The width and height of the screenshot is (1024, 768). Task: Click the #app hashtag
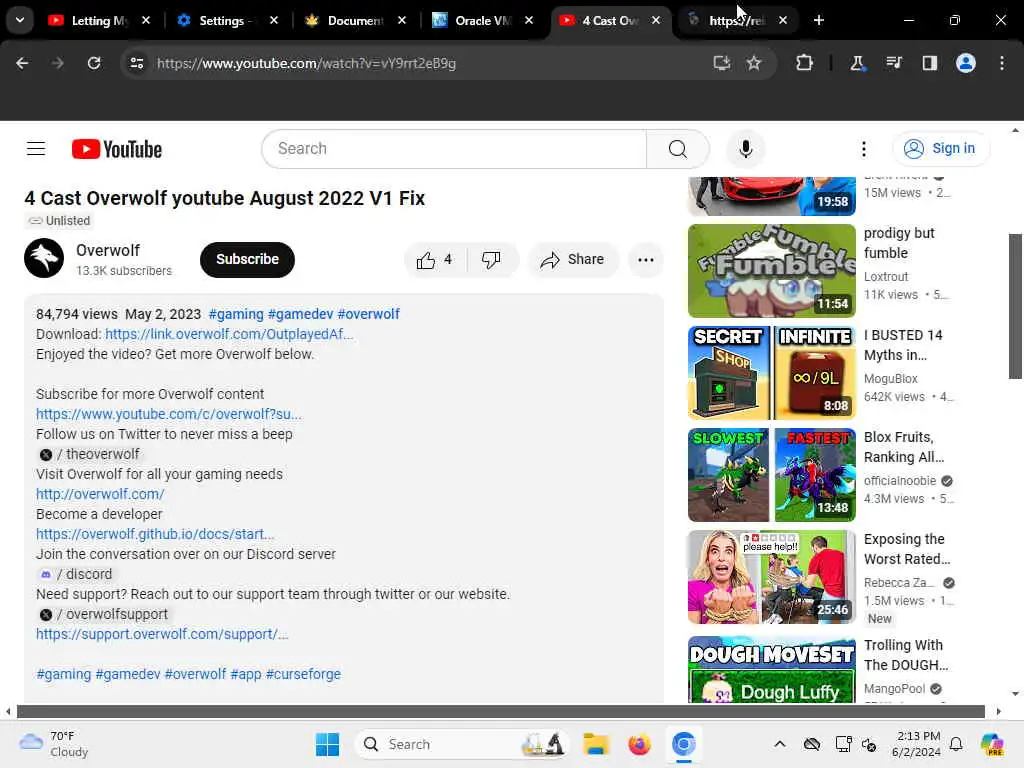point(246,674)
